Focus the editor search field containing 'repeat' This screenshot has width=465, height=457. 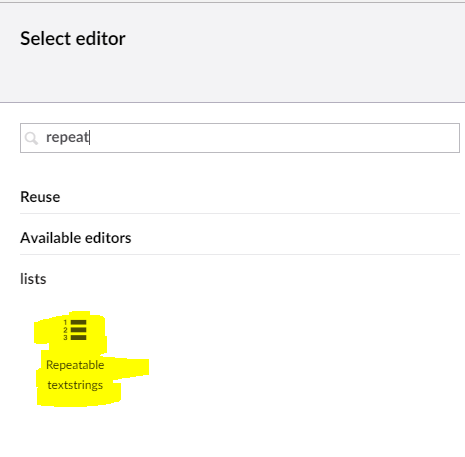tap(240, 138)
